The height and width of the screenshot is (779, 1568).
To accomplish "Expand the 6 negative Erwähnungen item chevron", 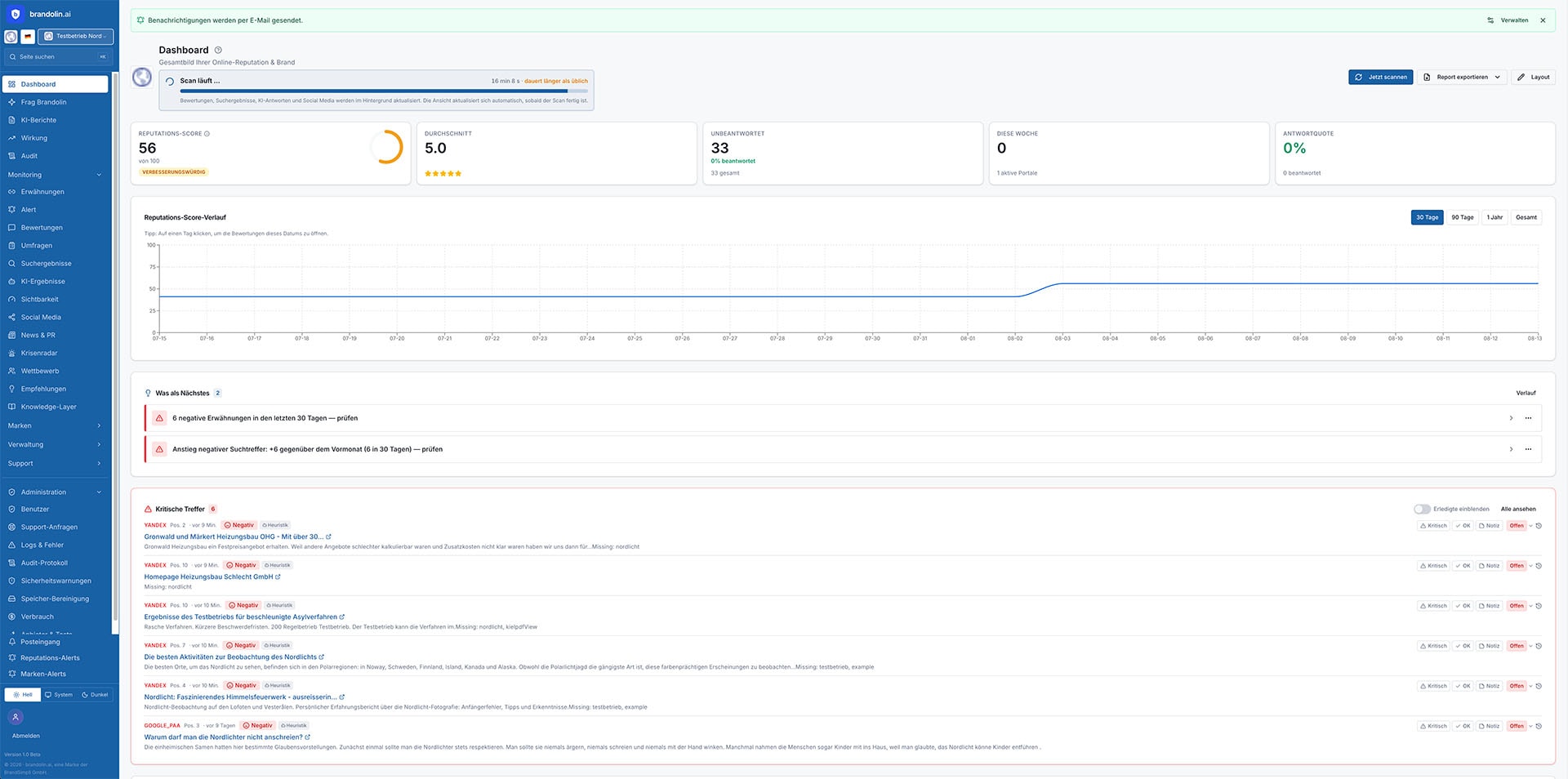I will point(1511,418).
